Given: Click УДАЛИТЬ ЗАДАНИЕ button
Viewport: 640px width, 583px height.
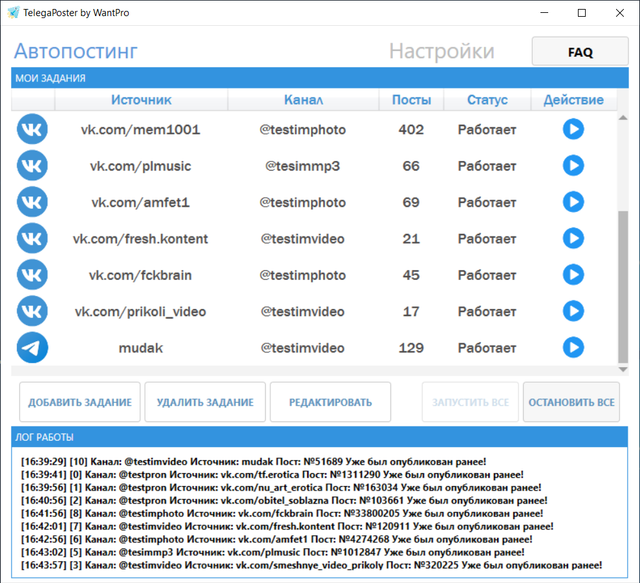Looking at the screenshot, I should coord(205,402).
